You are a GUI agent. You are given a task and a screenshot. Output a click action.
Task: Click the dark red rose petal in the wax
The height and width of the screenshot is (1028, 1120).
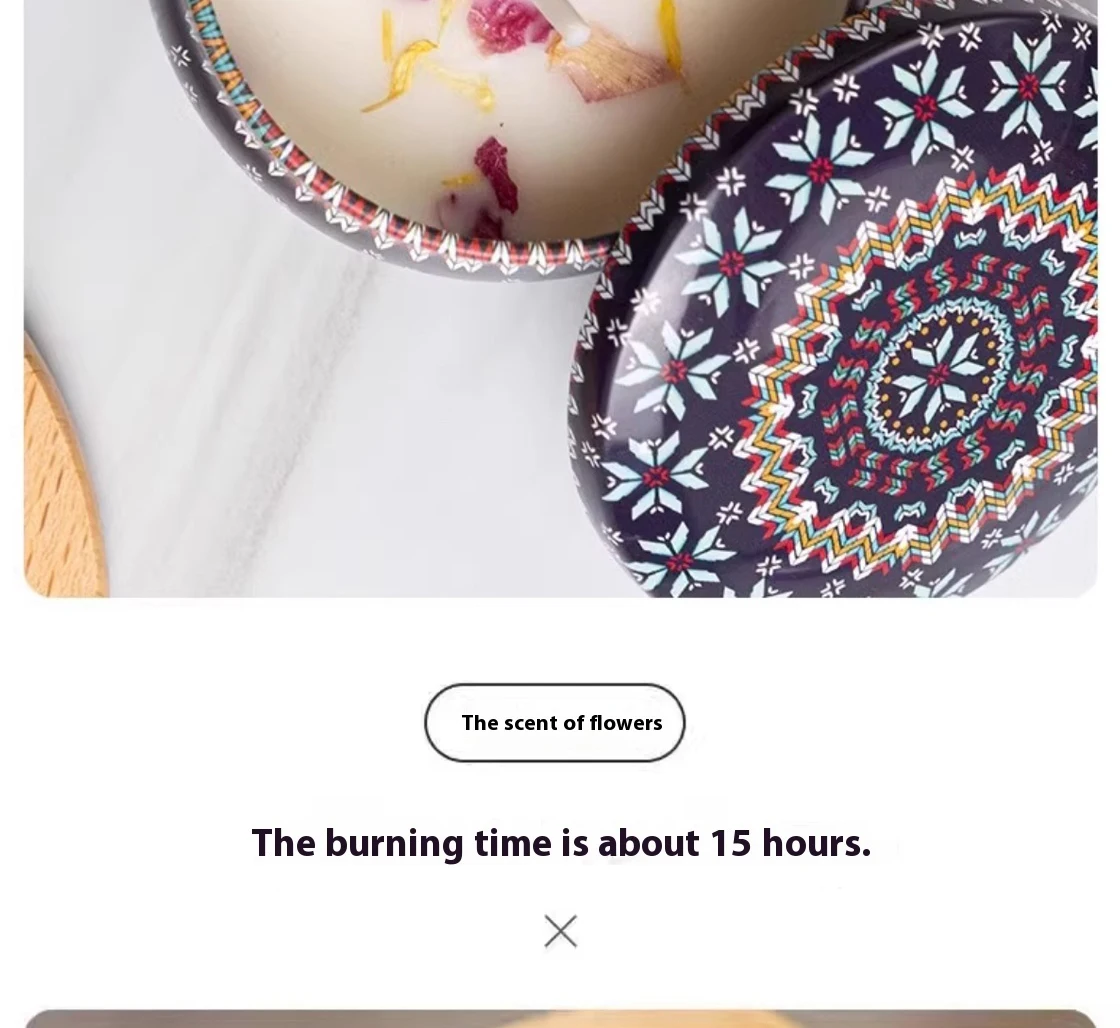click(x=498, y=175)
